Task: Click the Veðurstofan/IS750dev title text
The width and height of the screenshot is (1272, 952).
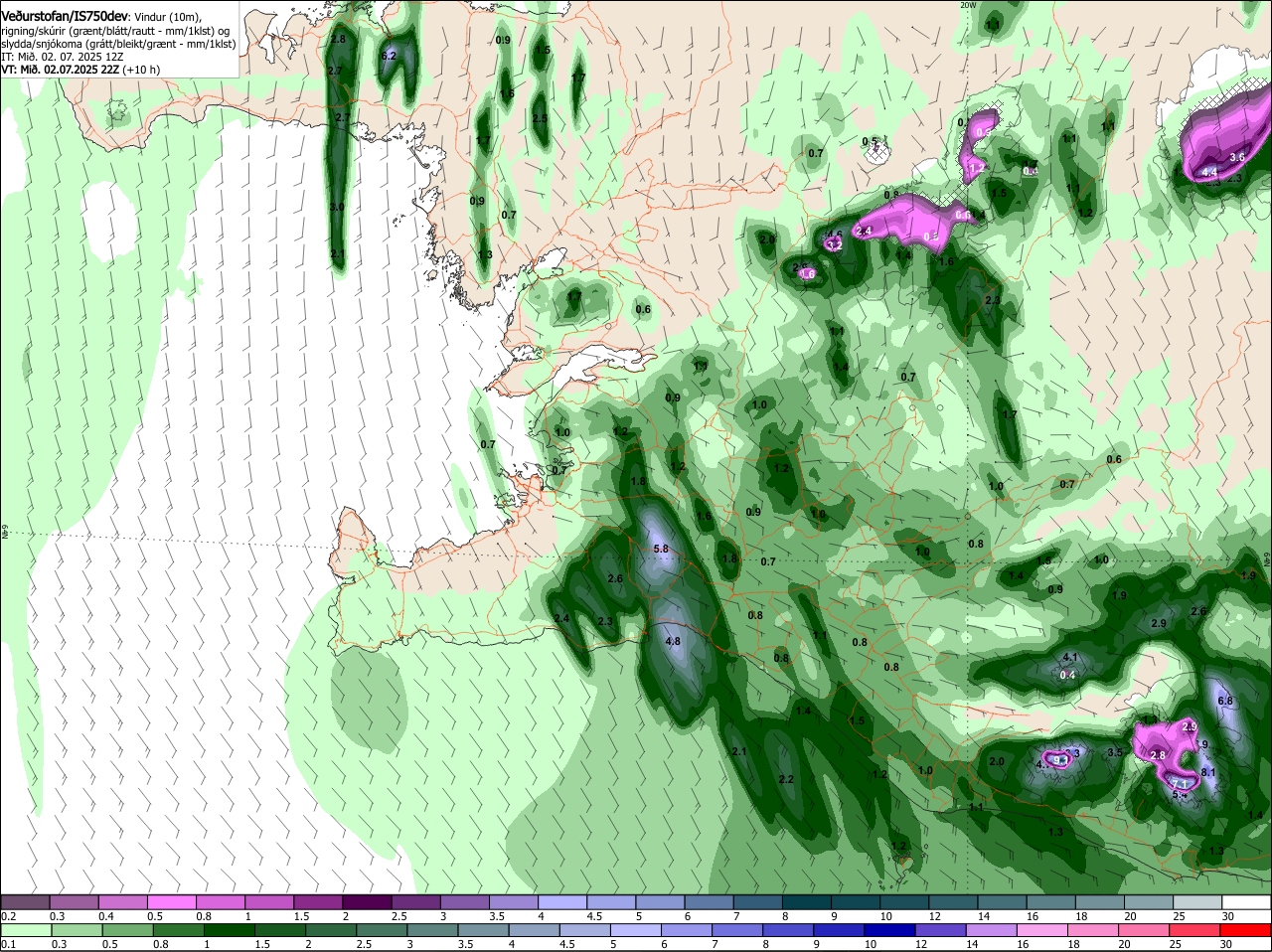Action: point(65,17)
